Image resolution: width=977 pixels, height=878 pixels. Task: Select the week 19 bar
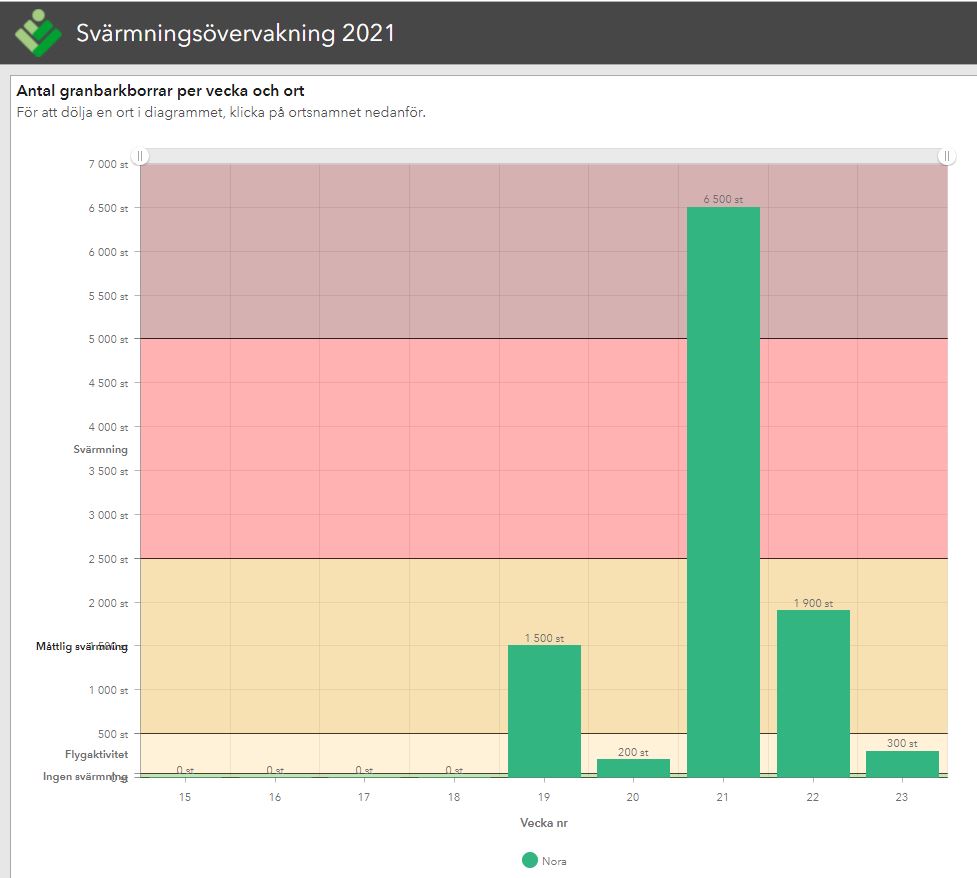point(544,711)
